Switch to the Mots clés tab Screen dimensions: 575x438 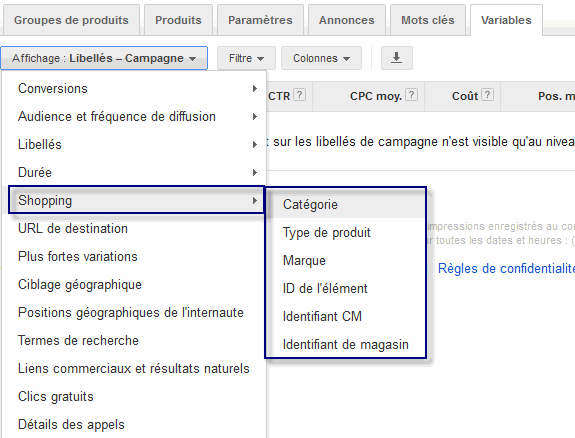pyautogui.click(x=428, y=20)
